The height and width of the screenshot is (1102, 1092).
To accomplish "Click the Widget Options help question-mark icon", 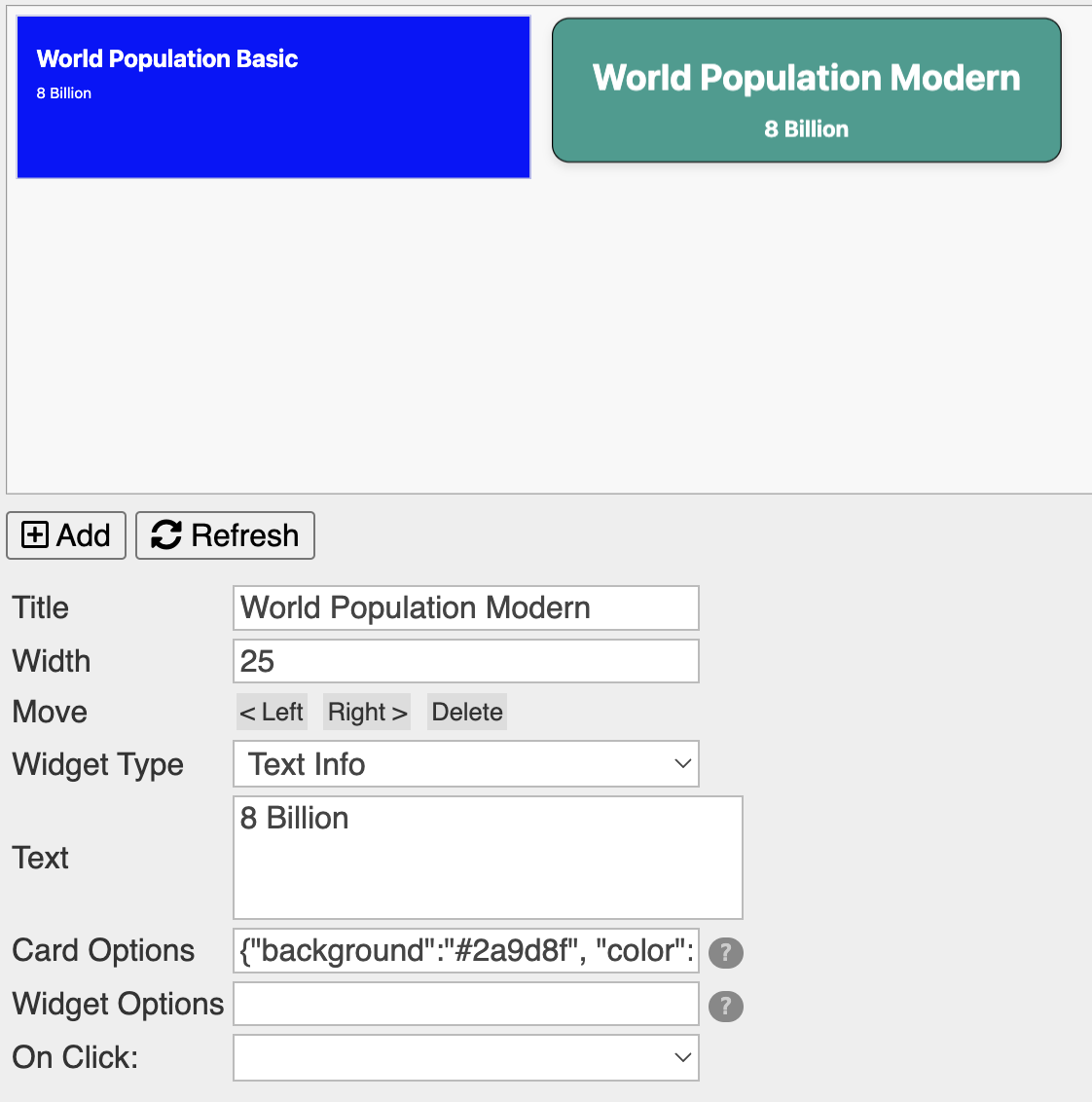I will tap(725, 1006).
